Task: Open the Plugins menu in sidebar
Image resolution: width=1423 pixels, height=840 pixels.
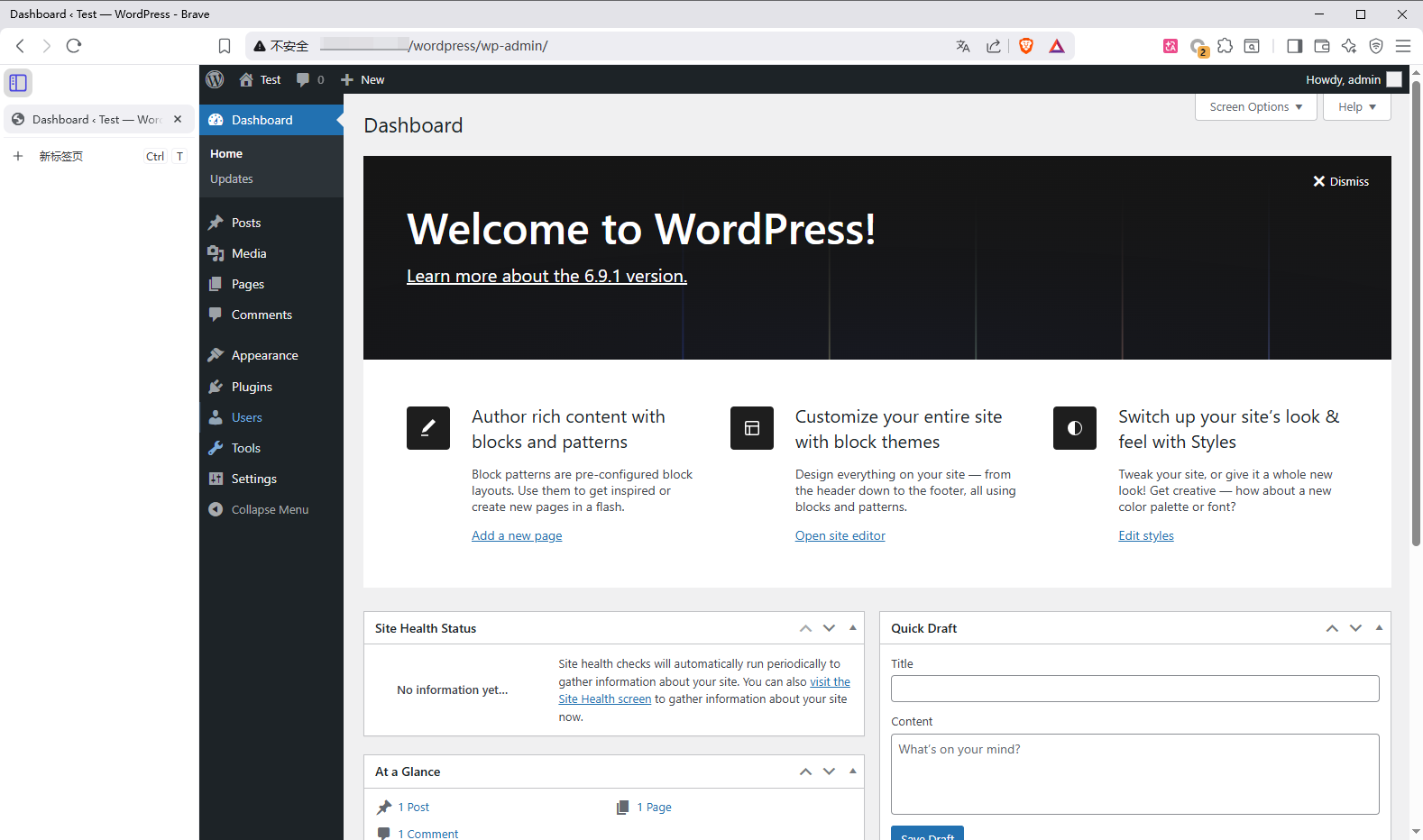Action: (x=252, y=387)
